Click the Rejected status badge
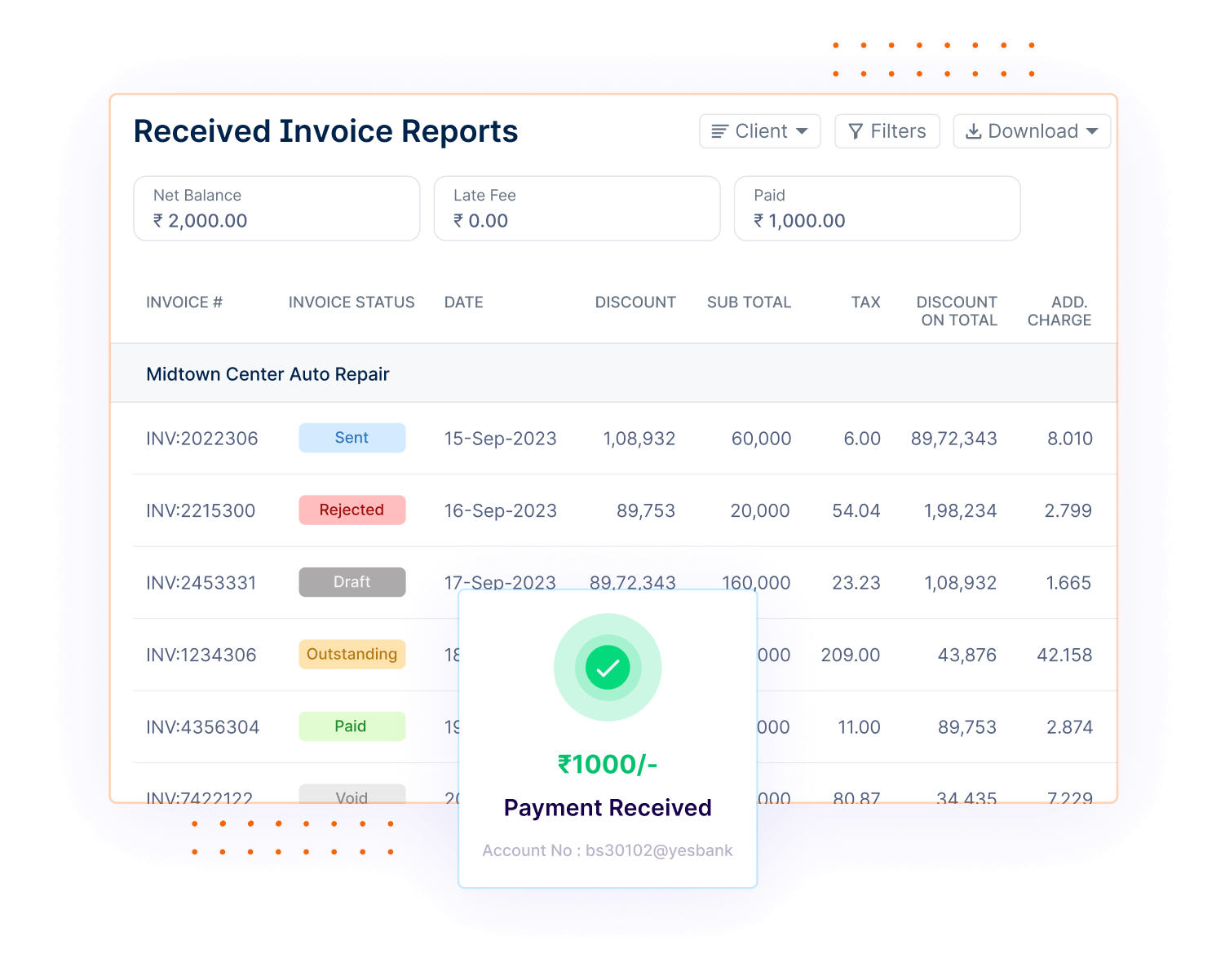1225x980 pixels. pyautogui.click(x=352, y=510)
